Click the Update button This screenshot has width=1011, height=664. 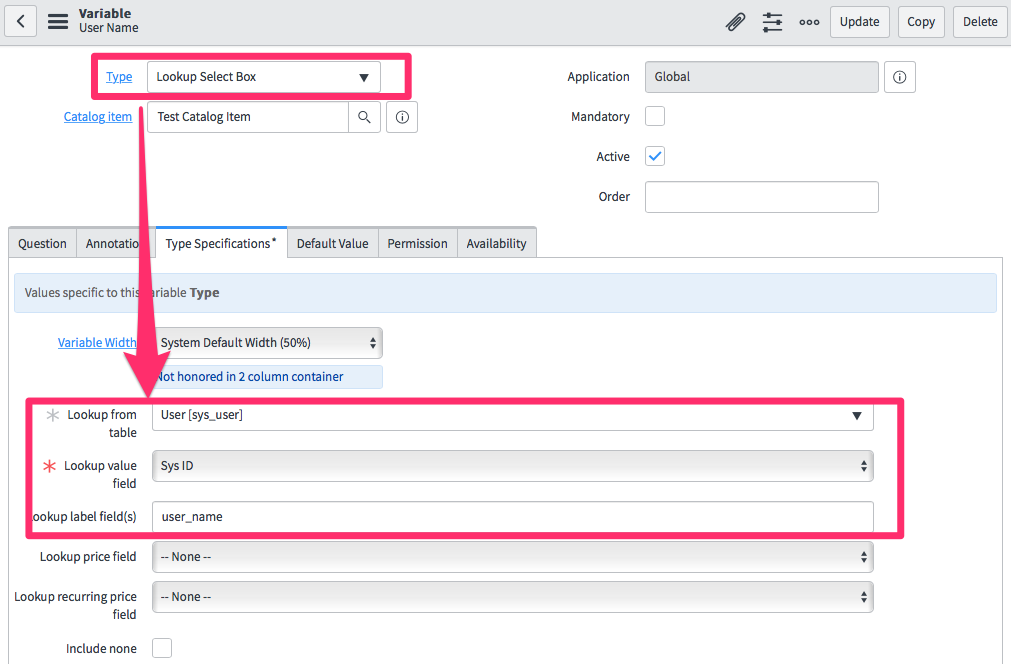point(859,21)
